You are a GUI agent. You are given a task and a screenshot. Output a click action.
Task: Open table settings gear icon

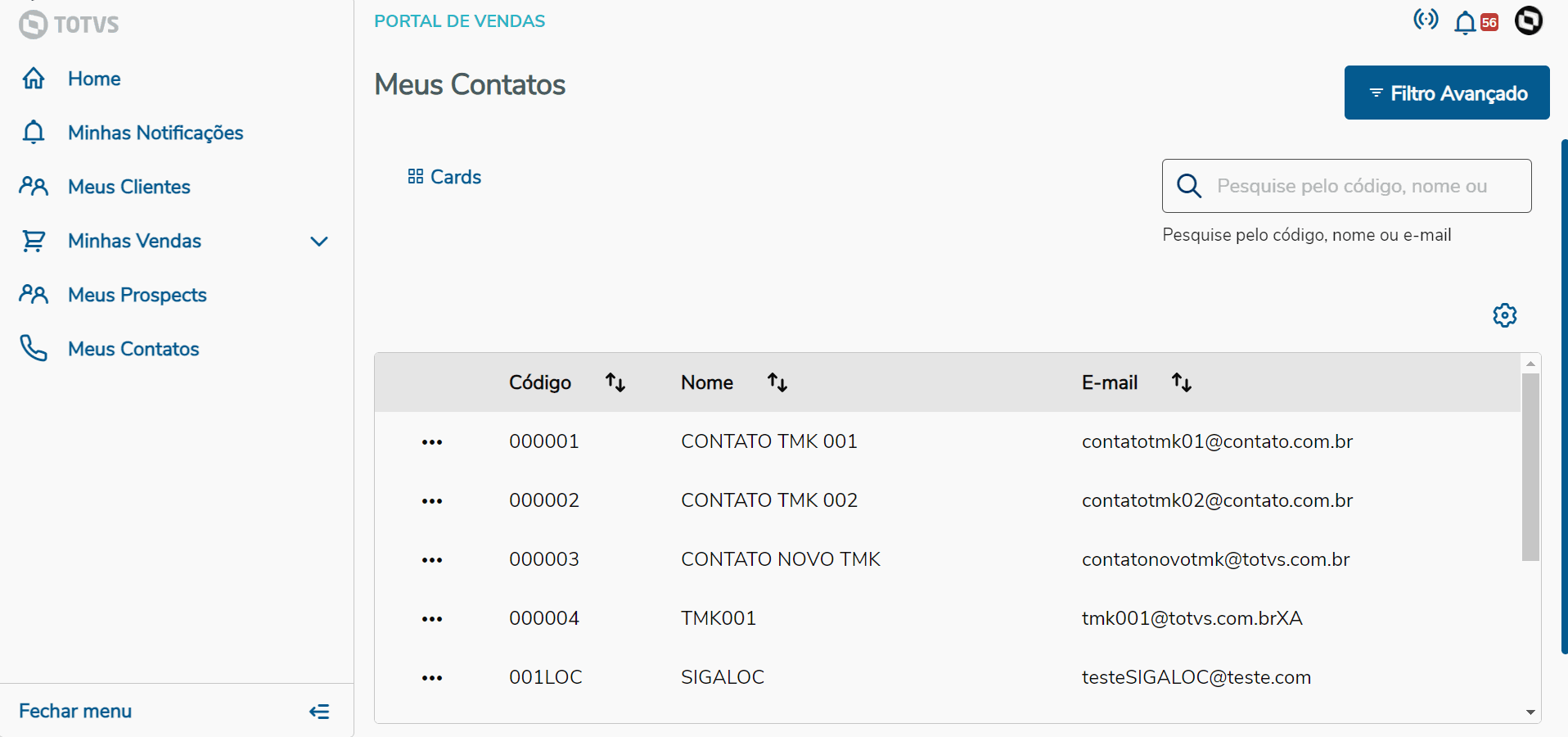coord(1504,315)
